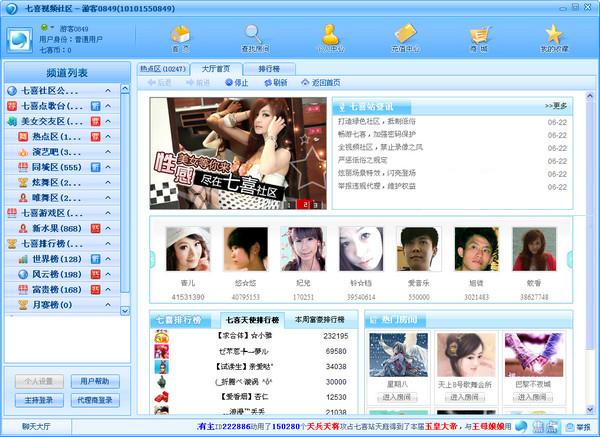Open news item 打造绿色社区，抵制低俗
600x437 pixels.
coord(377,122)
